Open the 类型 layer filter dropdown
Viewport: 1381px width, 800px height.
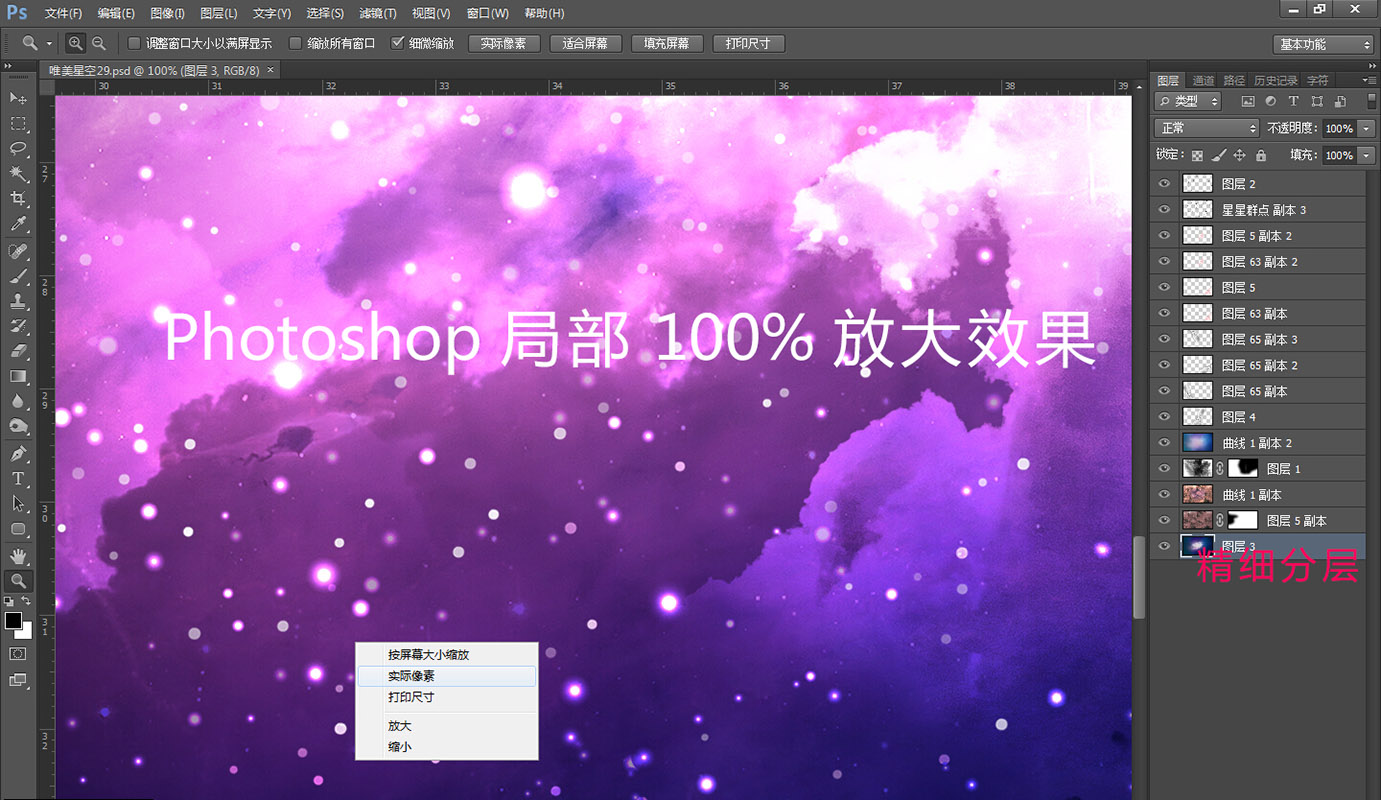click(x=1188, y=101)
